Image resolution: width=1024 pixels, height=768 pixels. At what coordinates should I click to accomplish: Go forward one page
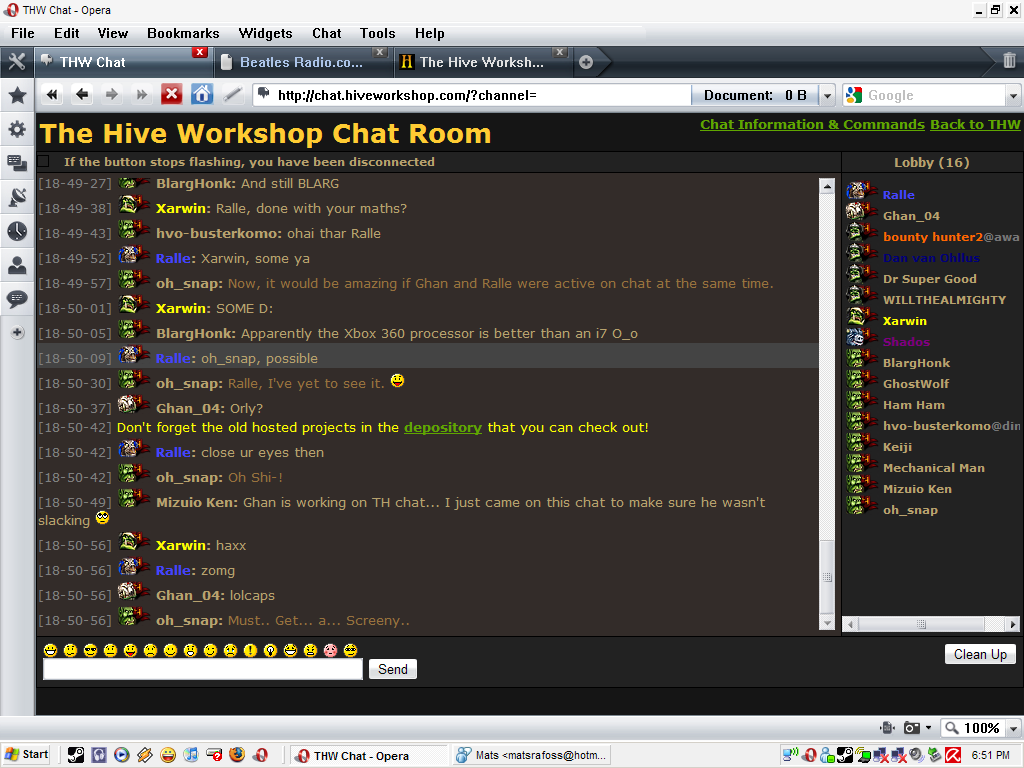[112, 95]
